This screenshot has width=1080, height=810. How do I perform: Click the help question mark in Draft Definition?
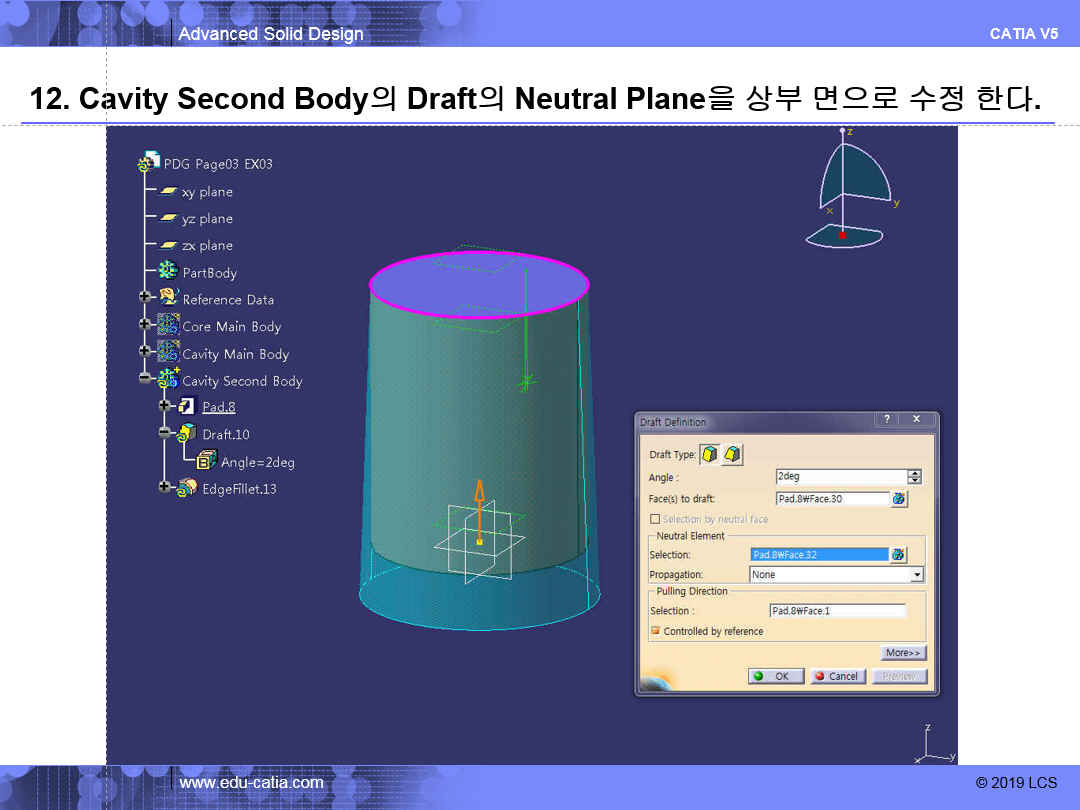coord(886,421)
